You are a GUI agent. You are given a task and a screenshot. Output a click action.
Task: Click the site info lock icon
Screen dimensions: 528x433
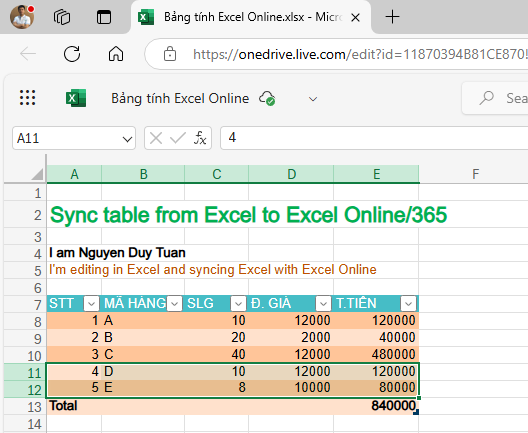(170, 54)
